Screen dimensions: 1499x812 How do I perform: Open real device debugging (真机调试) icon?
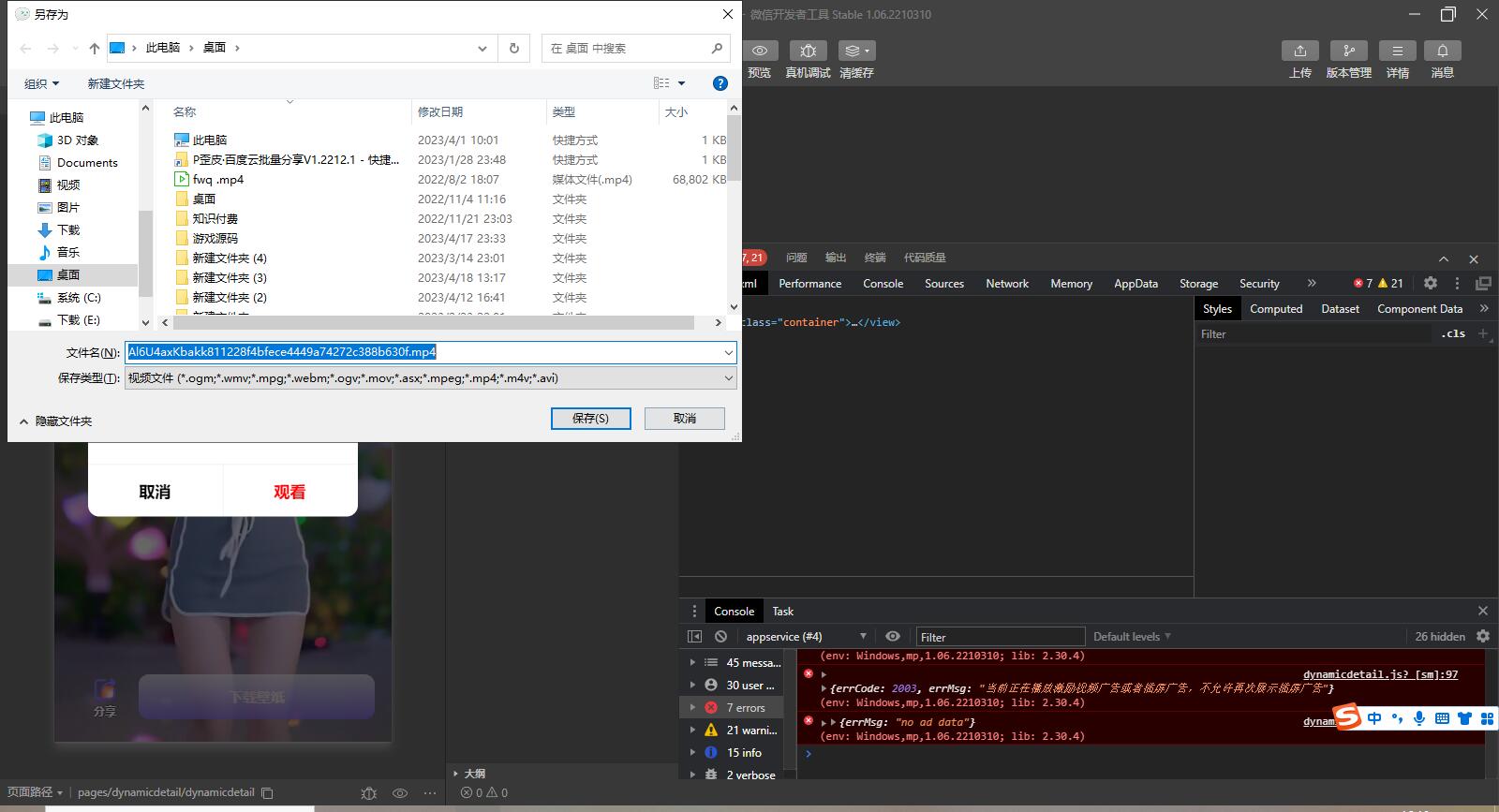(808, 51)
